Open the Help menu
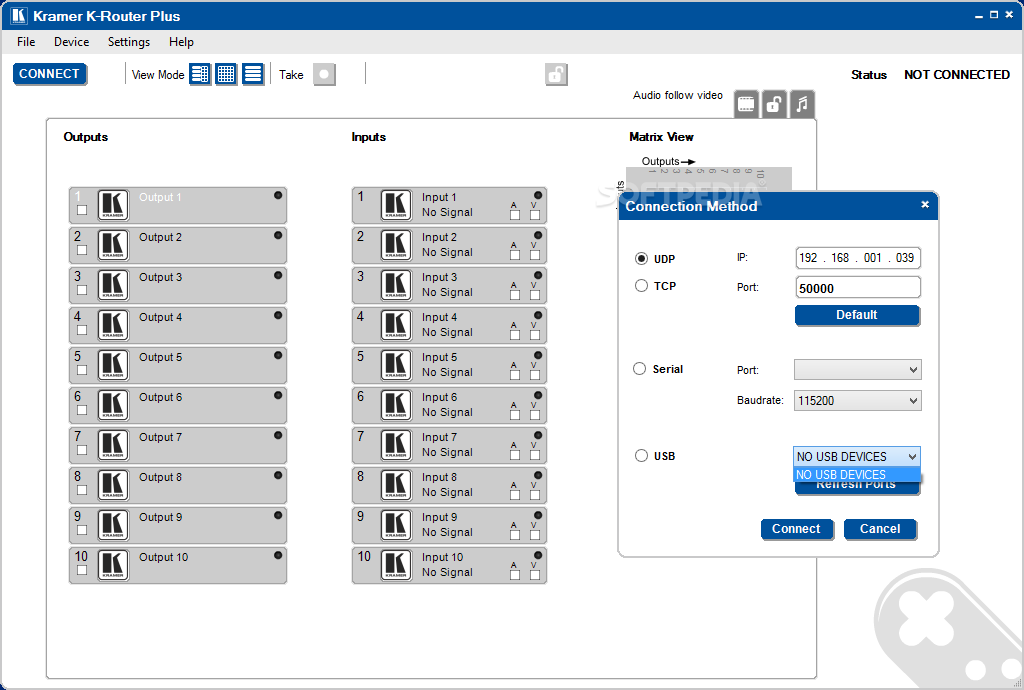This screenshot has width=1024, height=690. tap(181, 42)
